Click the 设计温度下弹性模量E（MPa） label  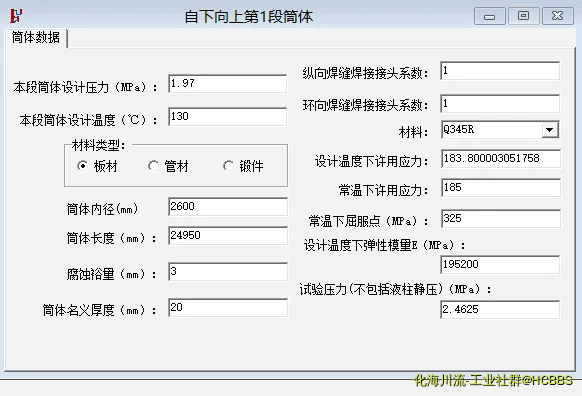click(385, 245)
